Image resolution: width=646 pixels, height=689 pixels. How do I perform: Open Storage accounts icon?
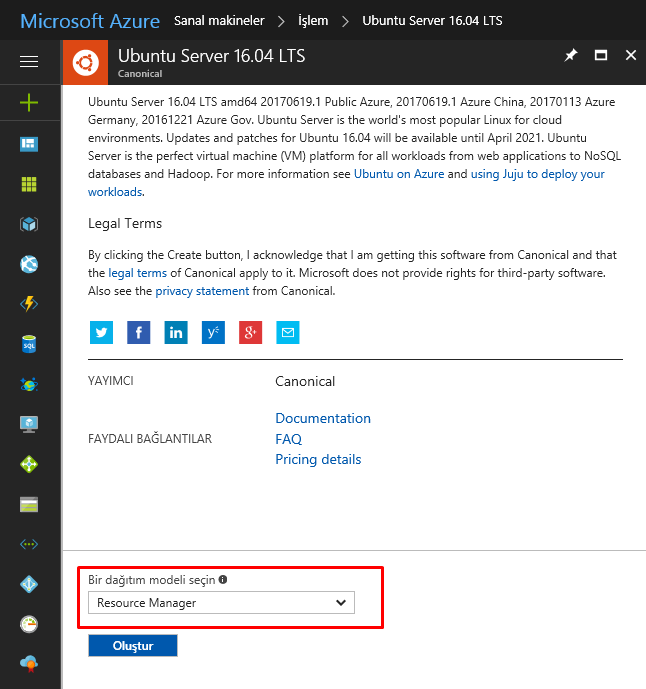(29, 504)
